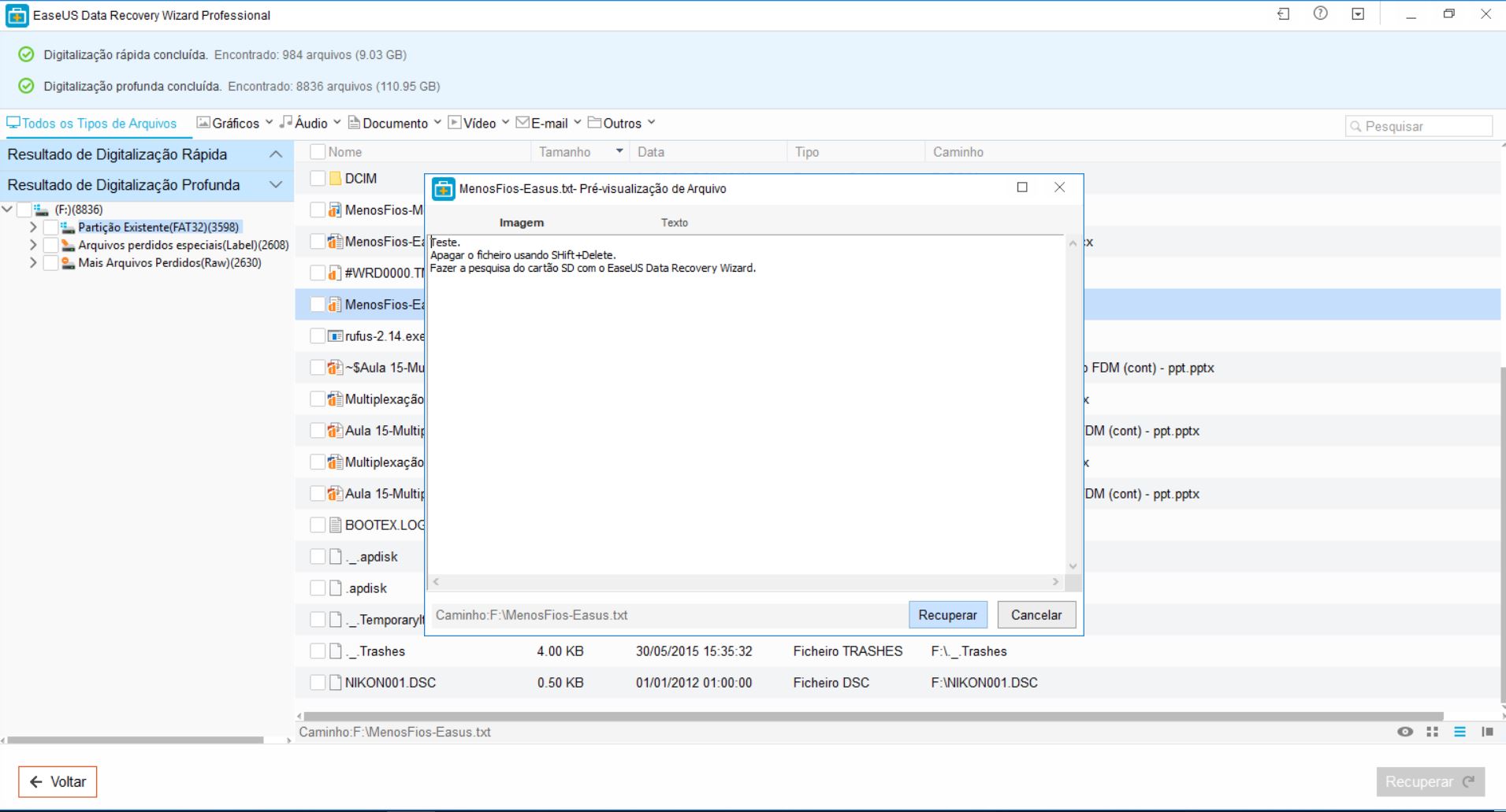The height and width of the screenshot is (812, 1506).
Task: Click the Caminho path field in preview
Action: (x=668, y=615)
